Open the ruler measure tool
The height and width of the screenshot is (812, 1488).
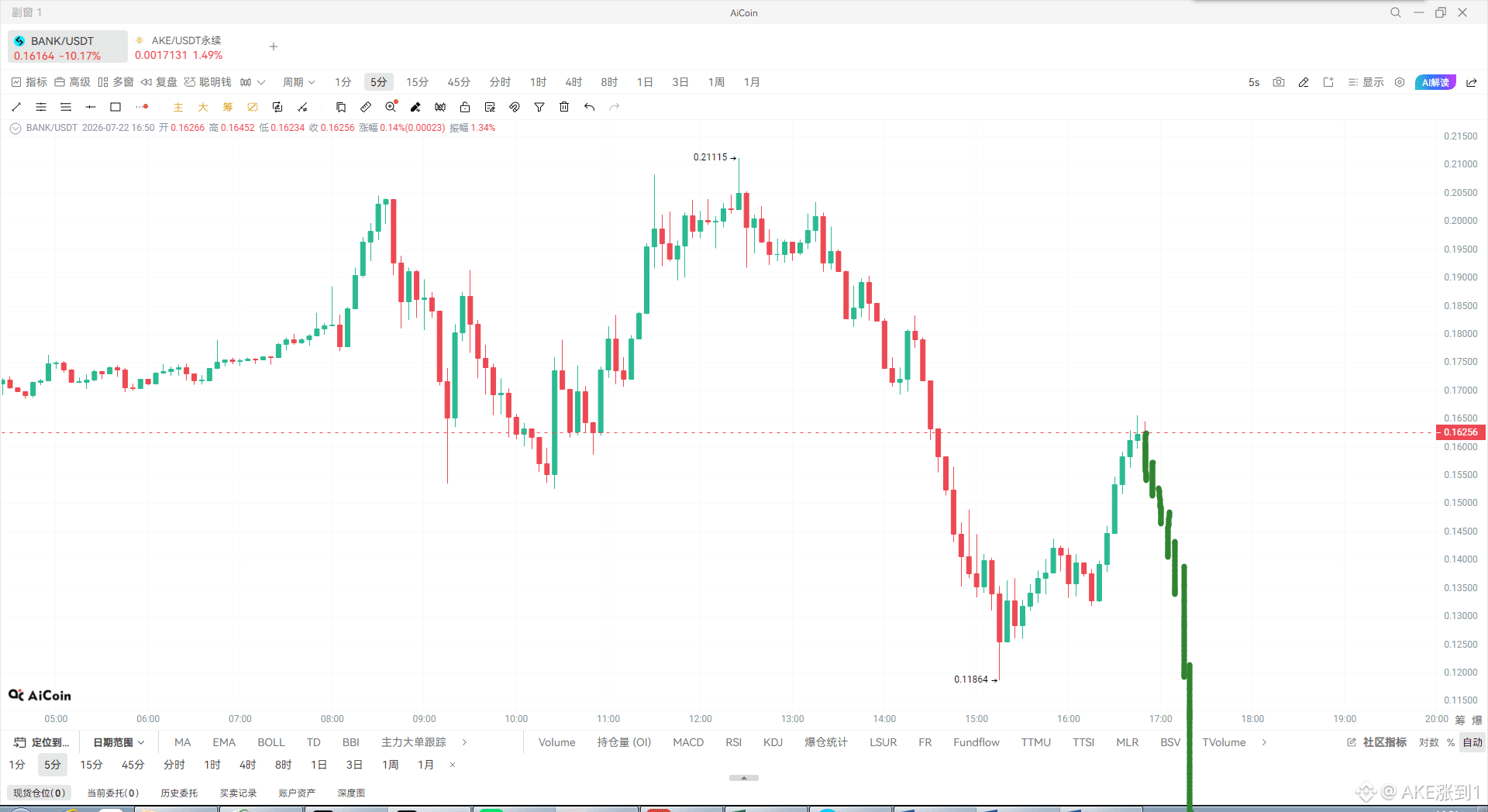pos(366,107)
